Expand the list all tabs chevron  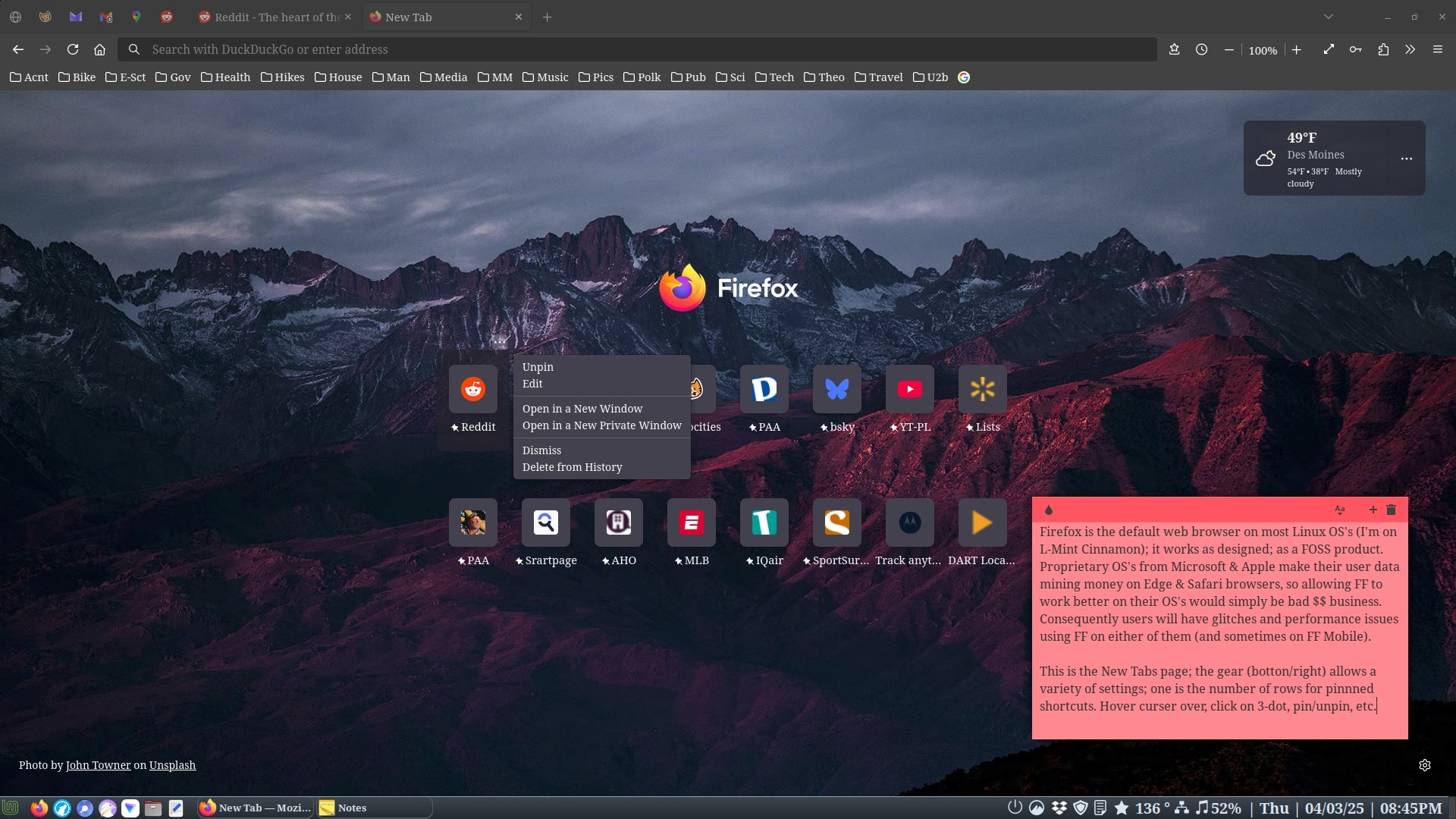coord(1328,17)
